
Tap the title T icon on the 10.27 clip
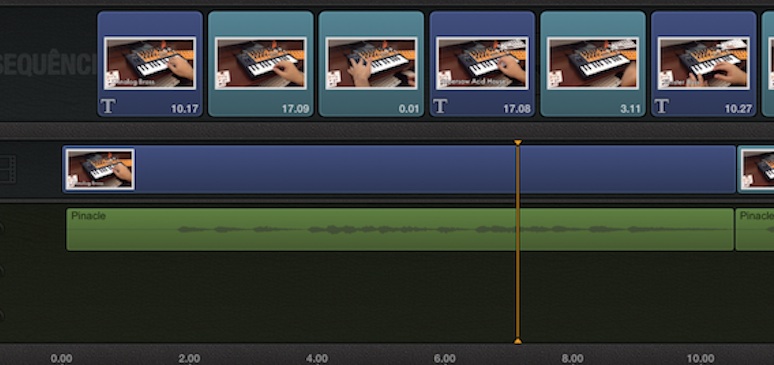coord(661,106)
